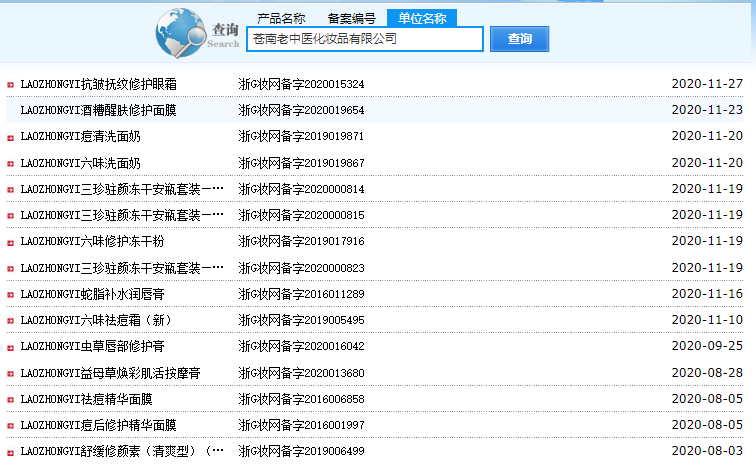Open the LAOZHONGYI益母草焕彩肌活按摩膏 link

click(110, 373)
